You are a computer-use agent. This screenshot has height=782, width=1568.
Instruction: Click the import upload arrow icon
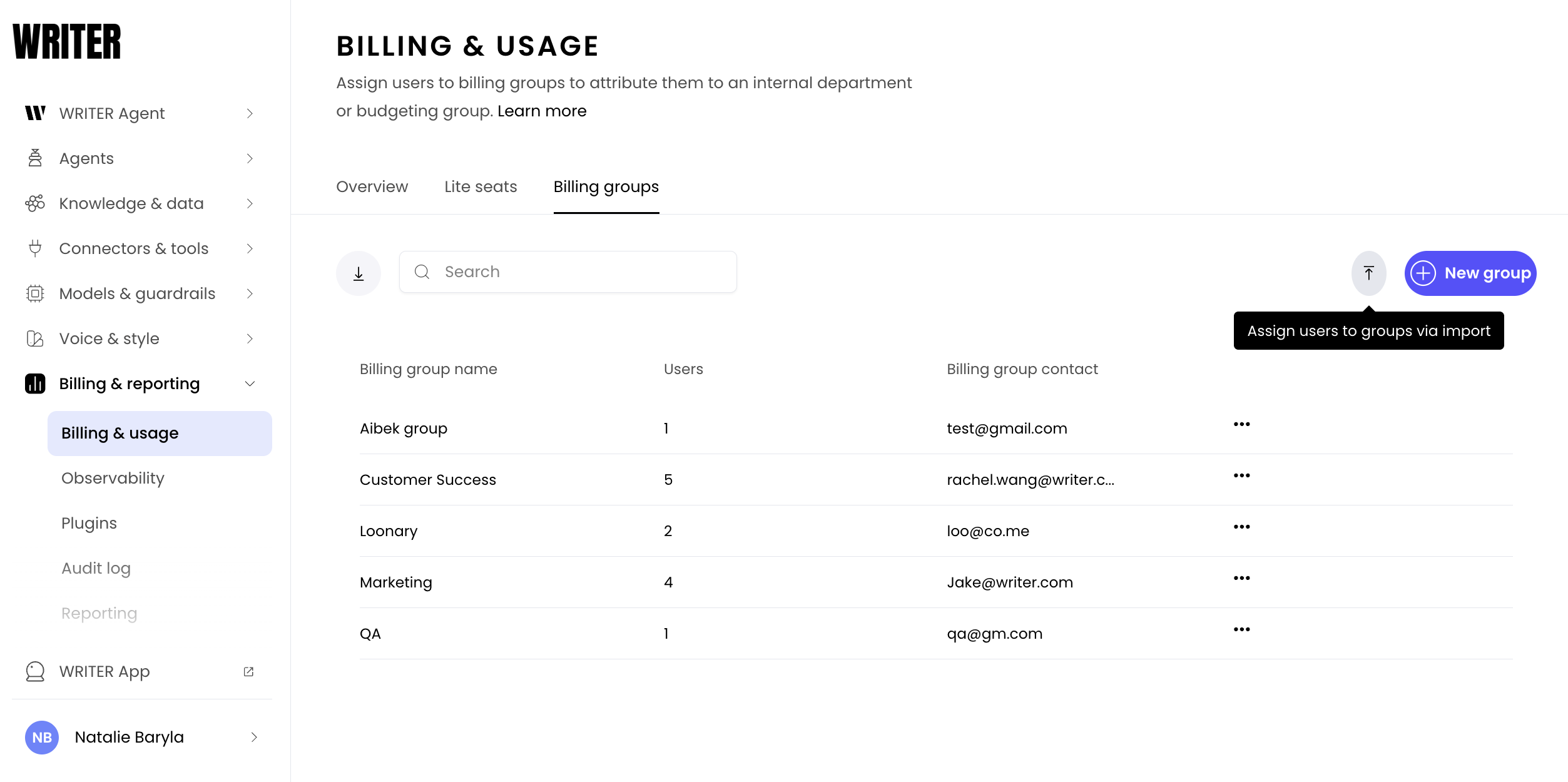[x=1368, y=273]
